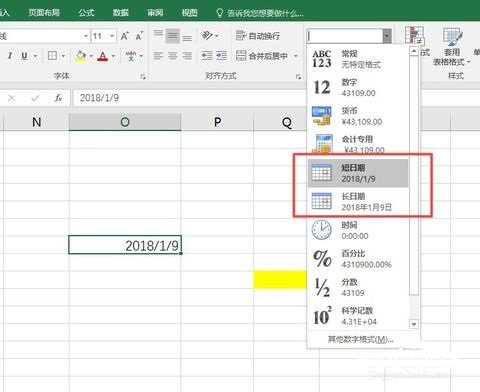Open the View ribbon tab
This screenshot has width=480, height=392.
point(189,13)
